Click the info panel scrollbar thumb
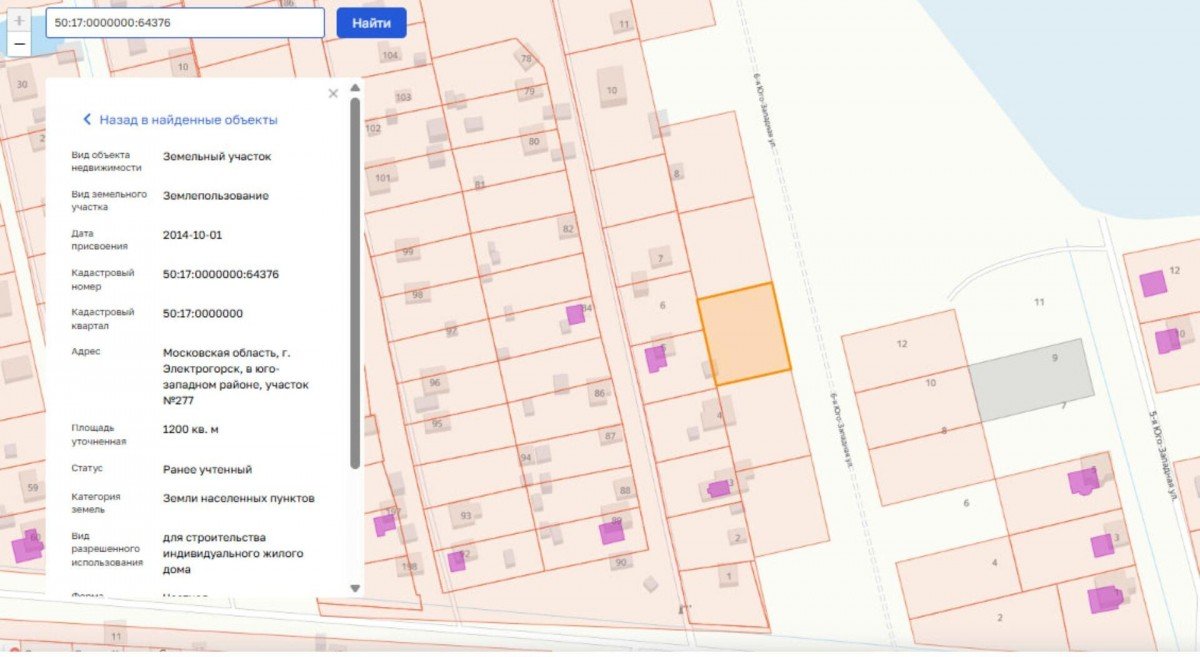The image size is (1200, 657). point(355,280)
